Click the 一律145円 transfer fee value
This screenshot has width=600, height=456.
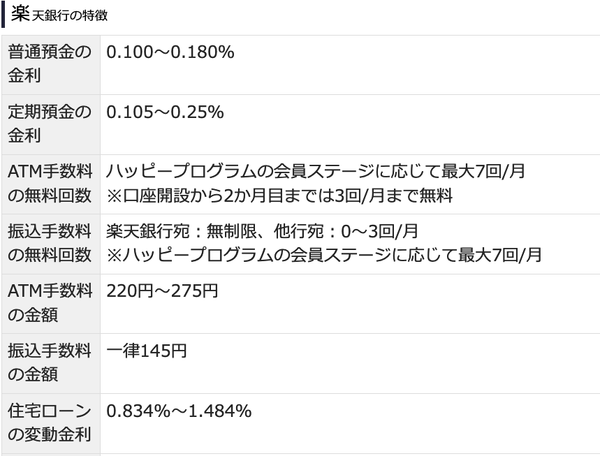pos(146,352)
